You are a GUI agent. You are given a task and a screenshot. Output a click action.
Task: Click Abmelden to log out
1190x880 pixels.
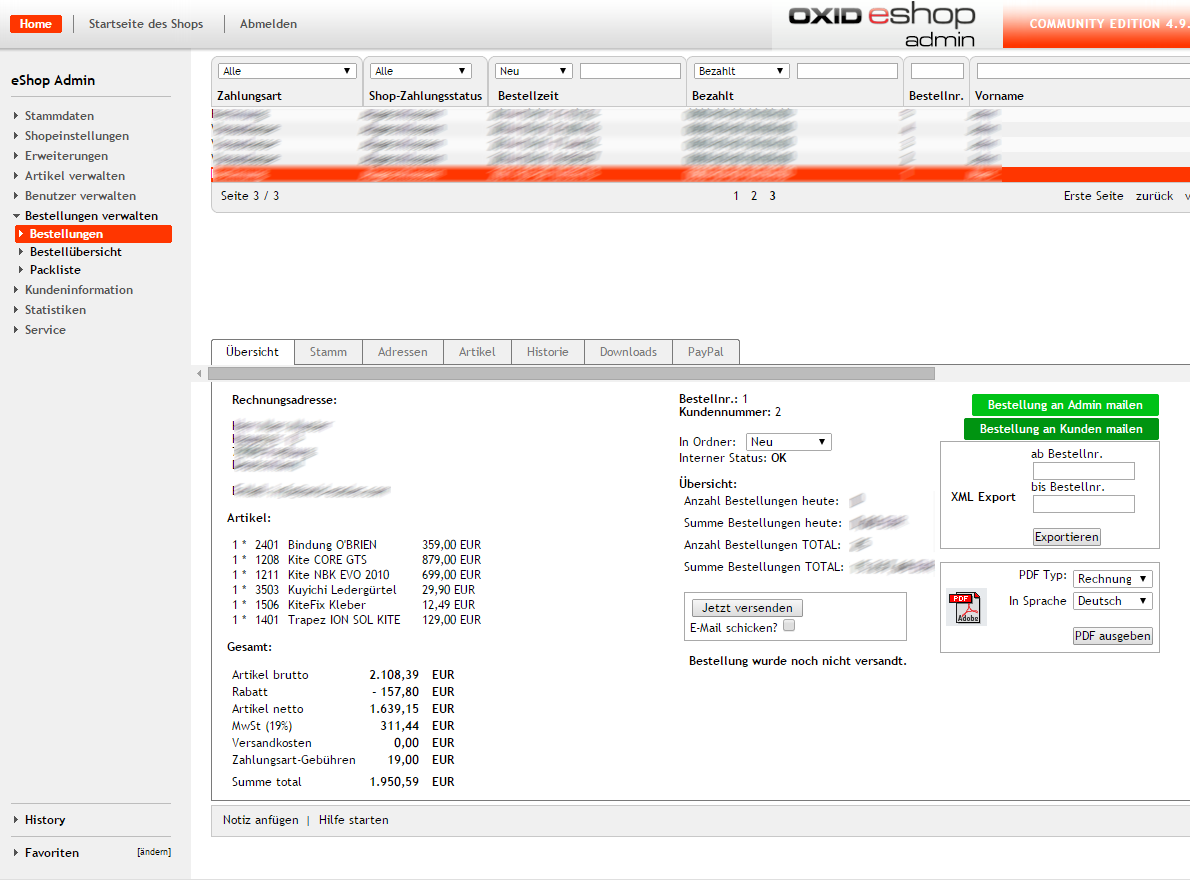[268, 24]
